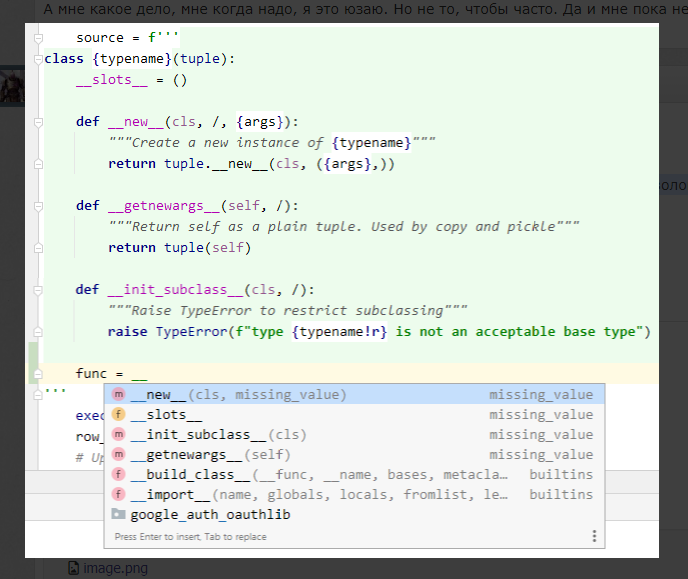The width and height of the screenshot is (688, 579).
Task: Click field icon beside __slots__ suggestion
Action: [x=118, y=414]
